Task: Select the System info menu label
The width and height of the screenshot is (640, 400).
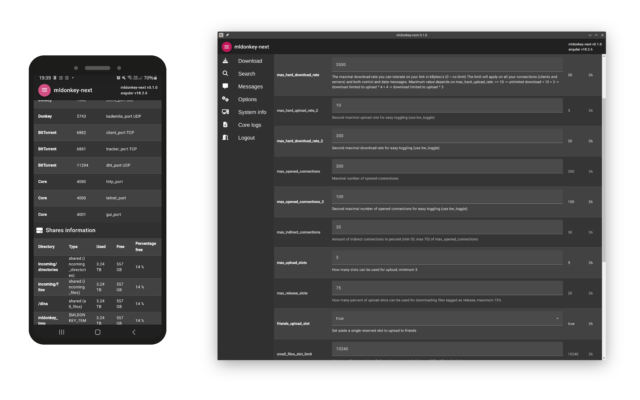Action: (252, 112)
